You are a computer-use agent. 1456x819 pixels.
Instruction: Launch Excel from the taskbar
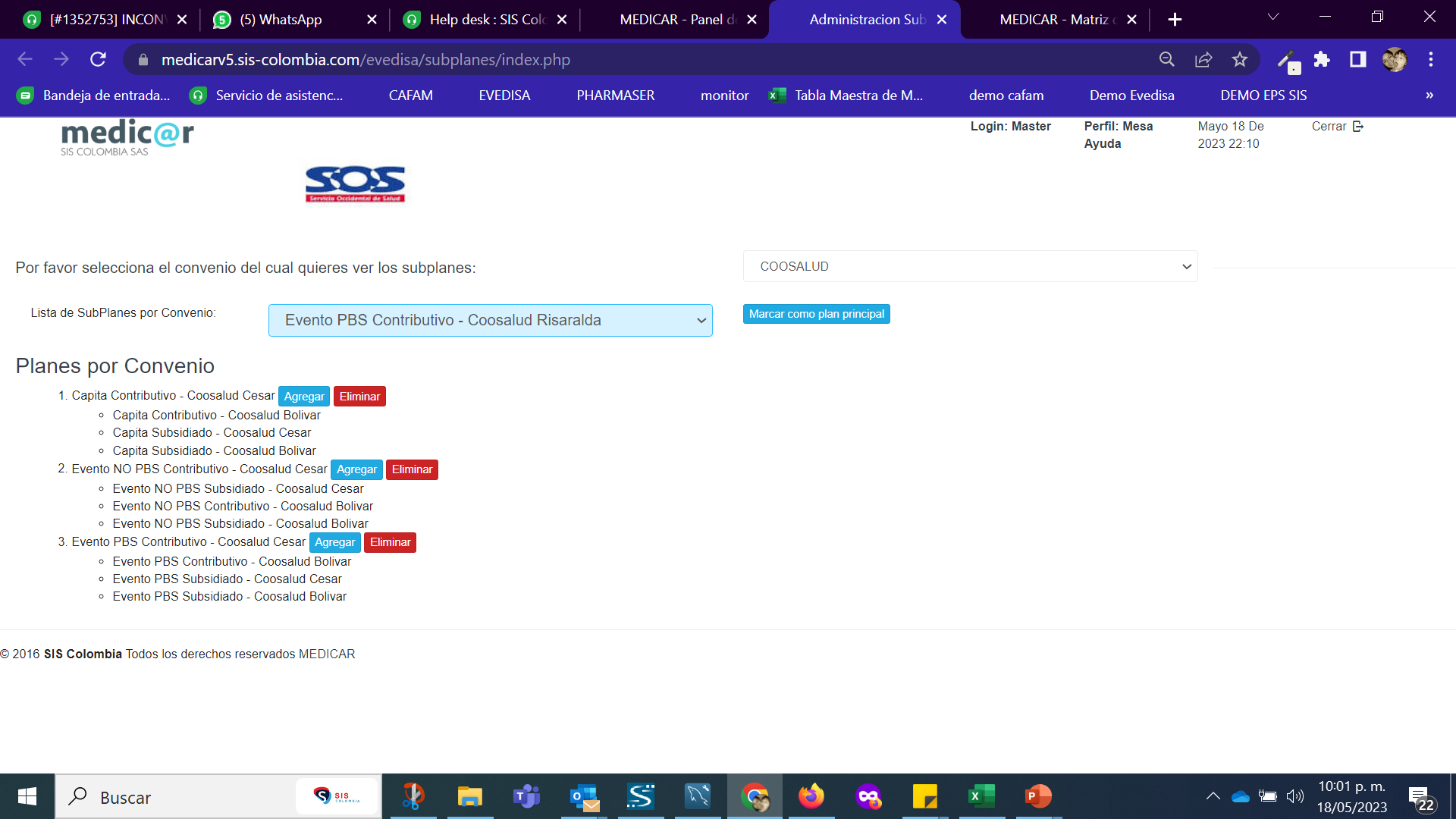pyautogui.click(x=981, y=796)
